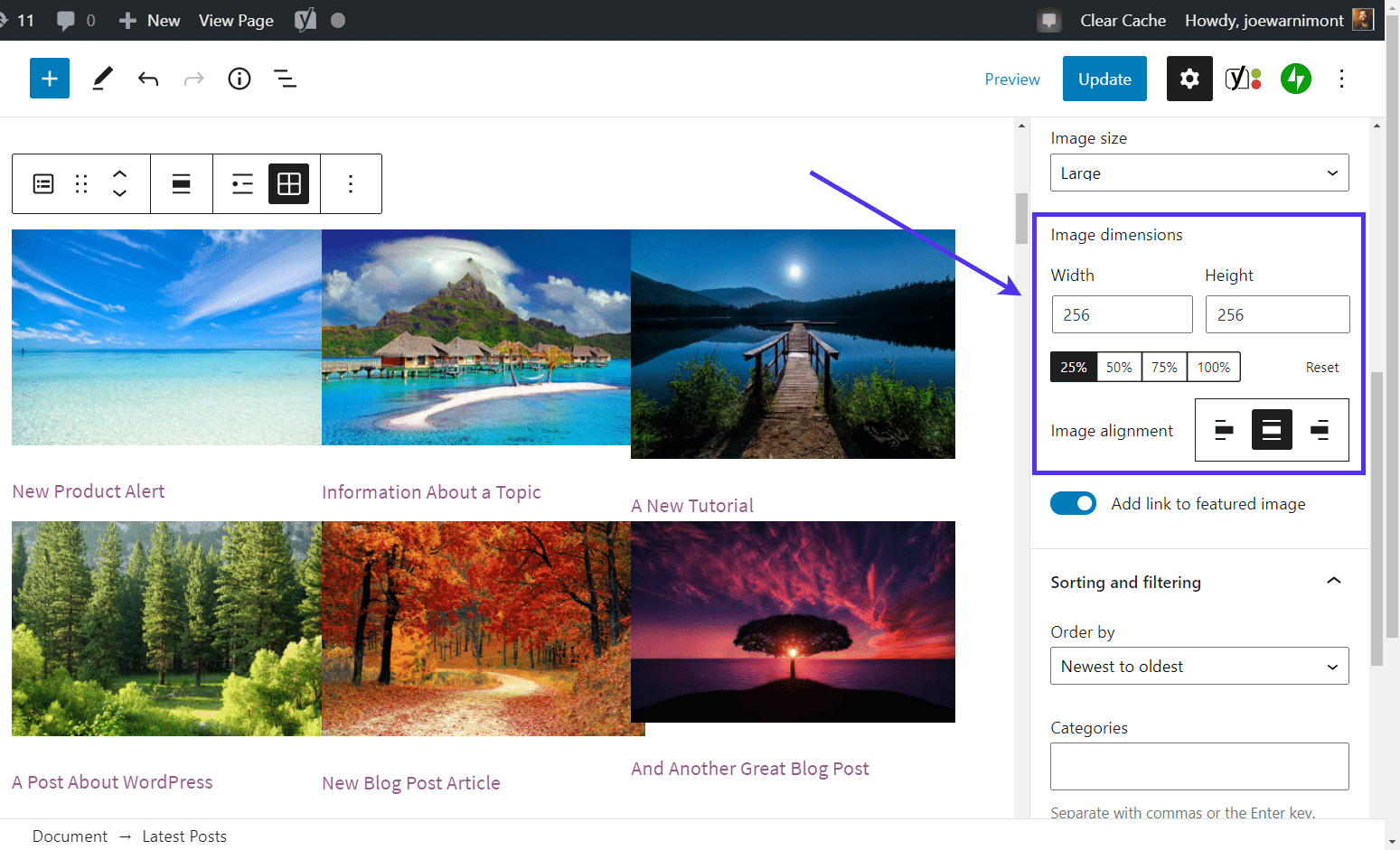
Task: Open the Image size dropdown
Action: [1198, 173]
